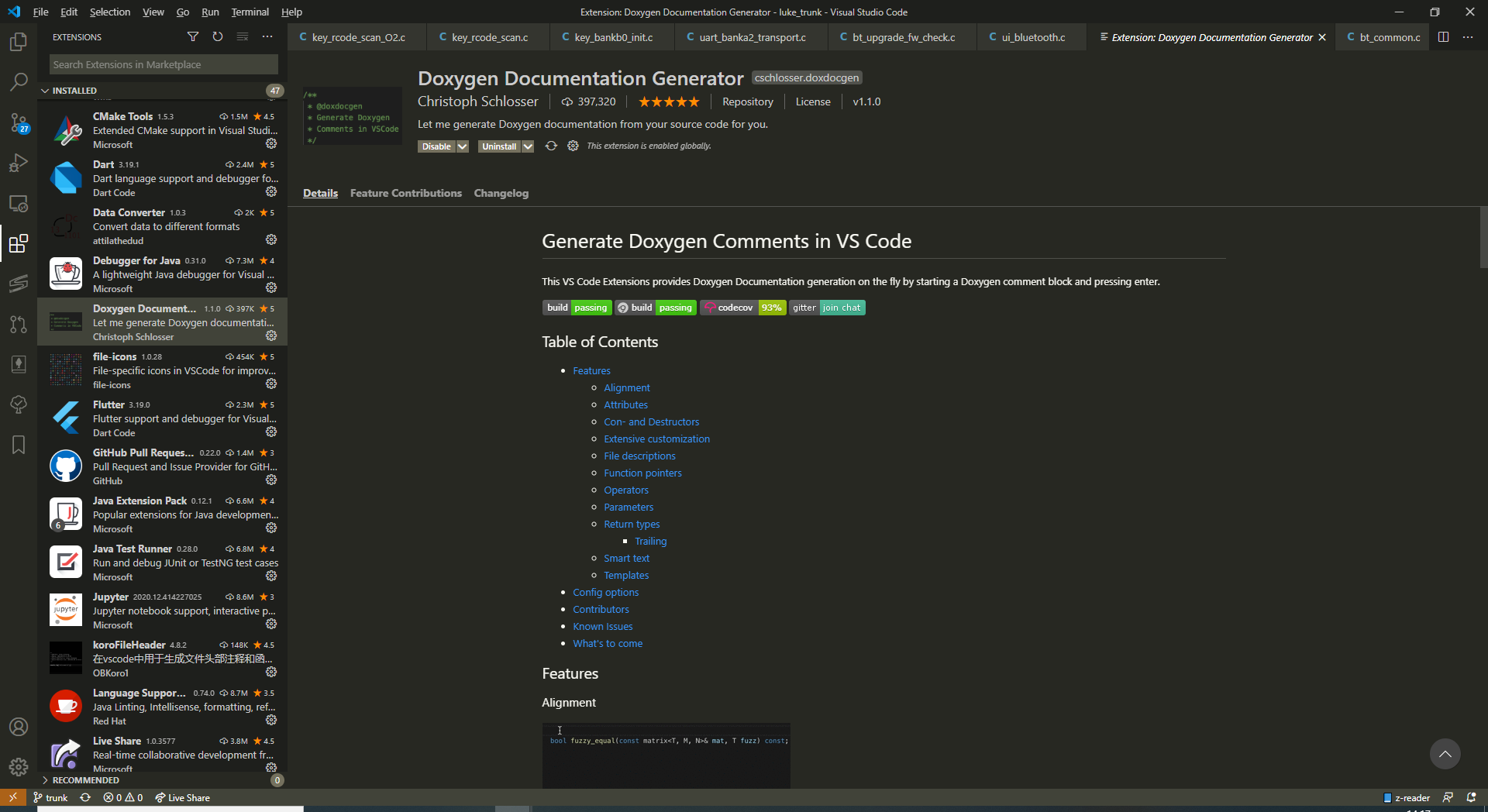Open Source Control view with 27 badge

point(19,122)
